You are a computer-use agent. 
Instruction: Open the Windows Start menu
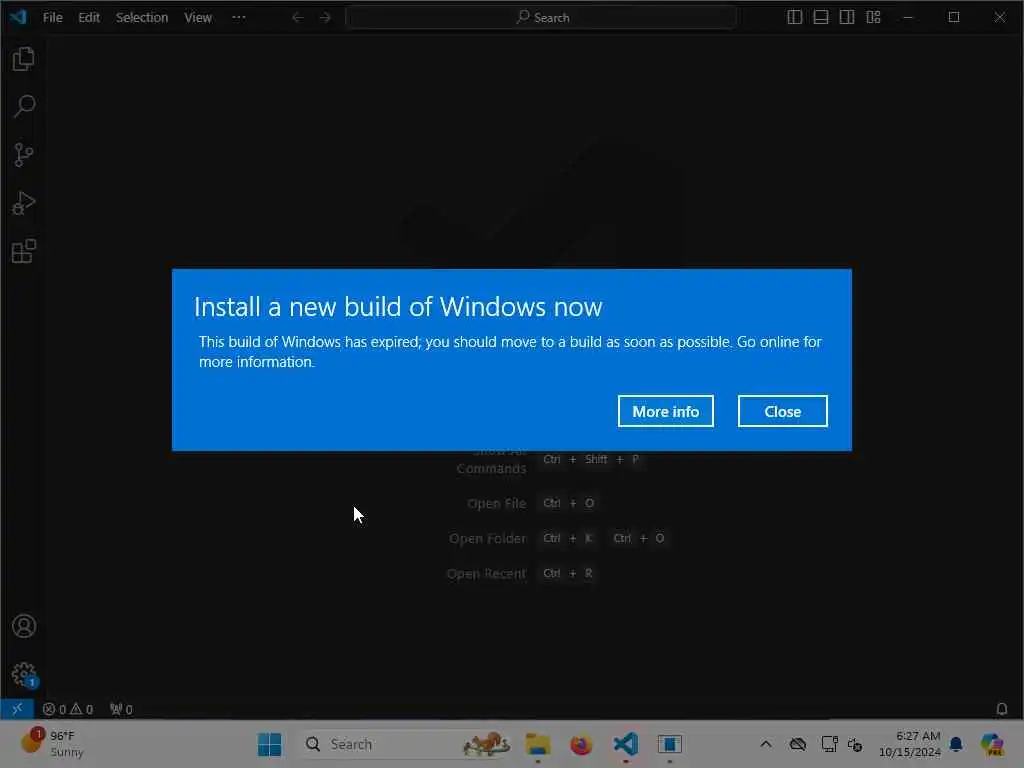click(269, 744)
